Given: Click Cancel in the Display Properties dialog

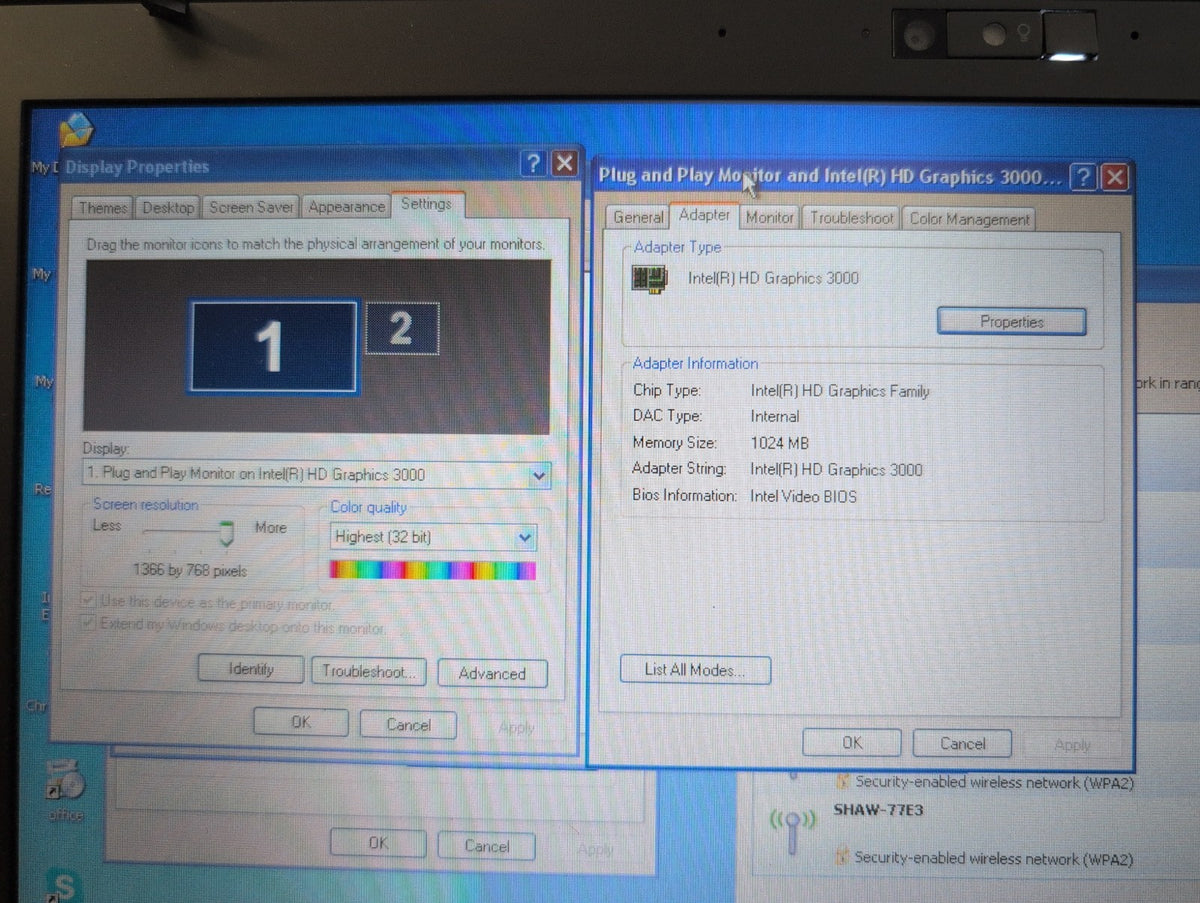Looking at the screenshot, I should point(408,724).
